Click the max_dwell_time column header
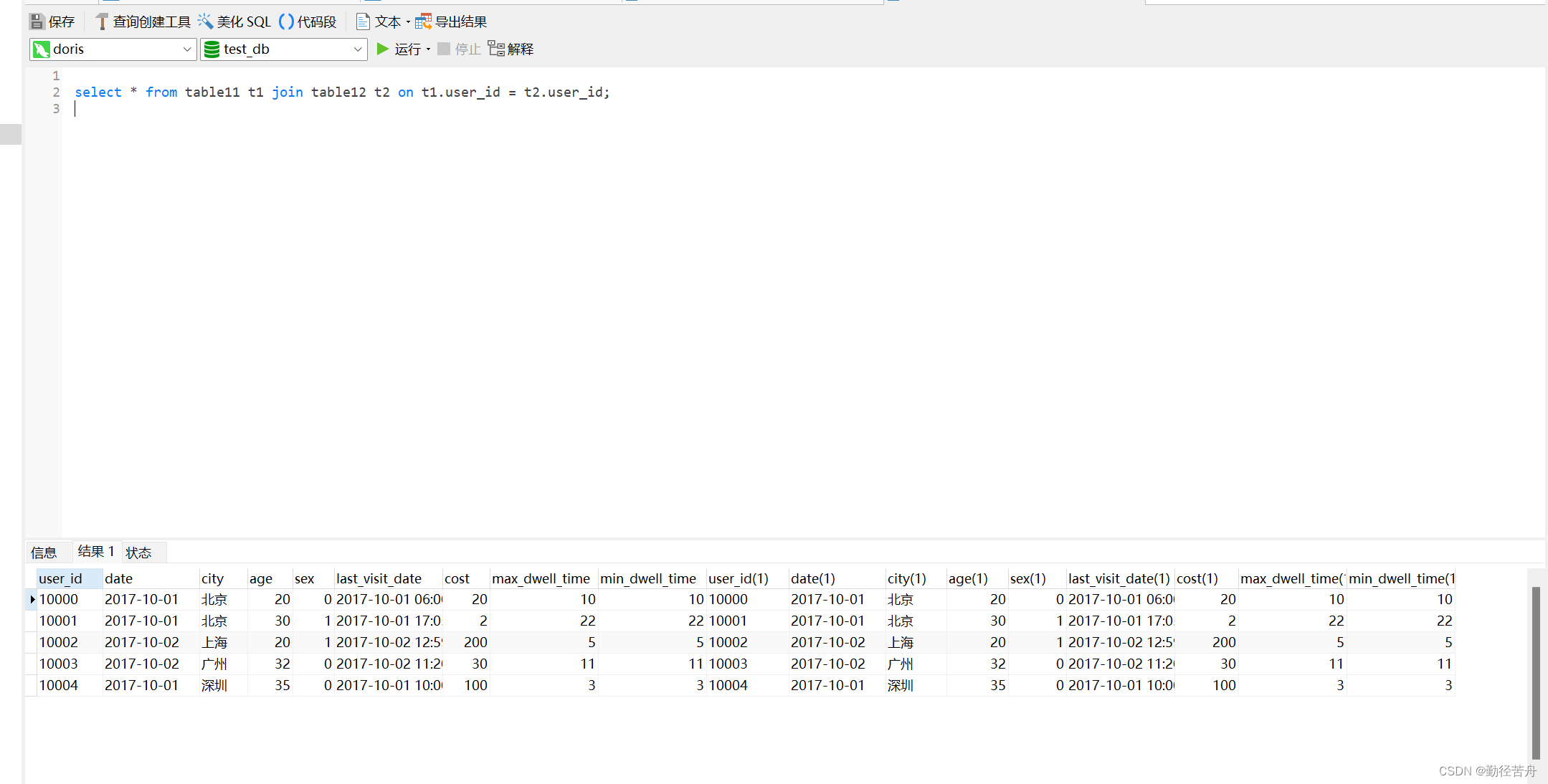The width and height of the screenshot is (1548, 784). click(x=543, y=578)
